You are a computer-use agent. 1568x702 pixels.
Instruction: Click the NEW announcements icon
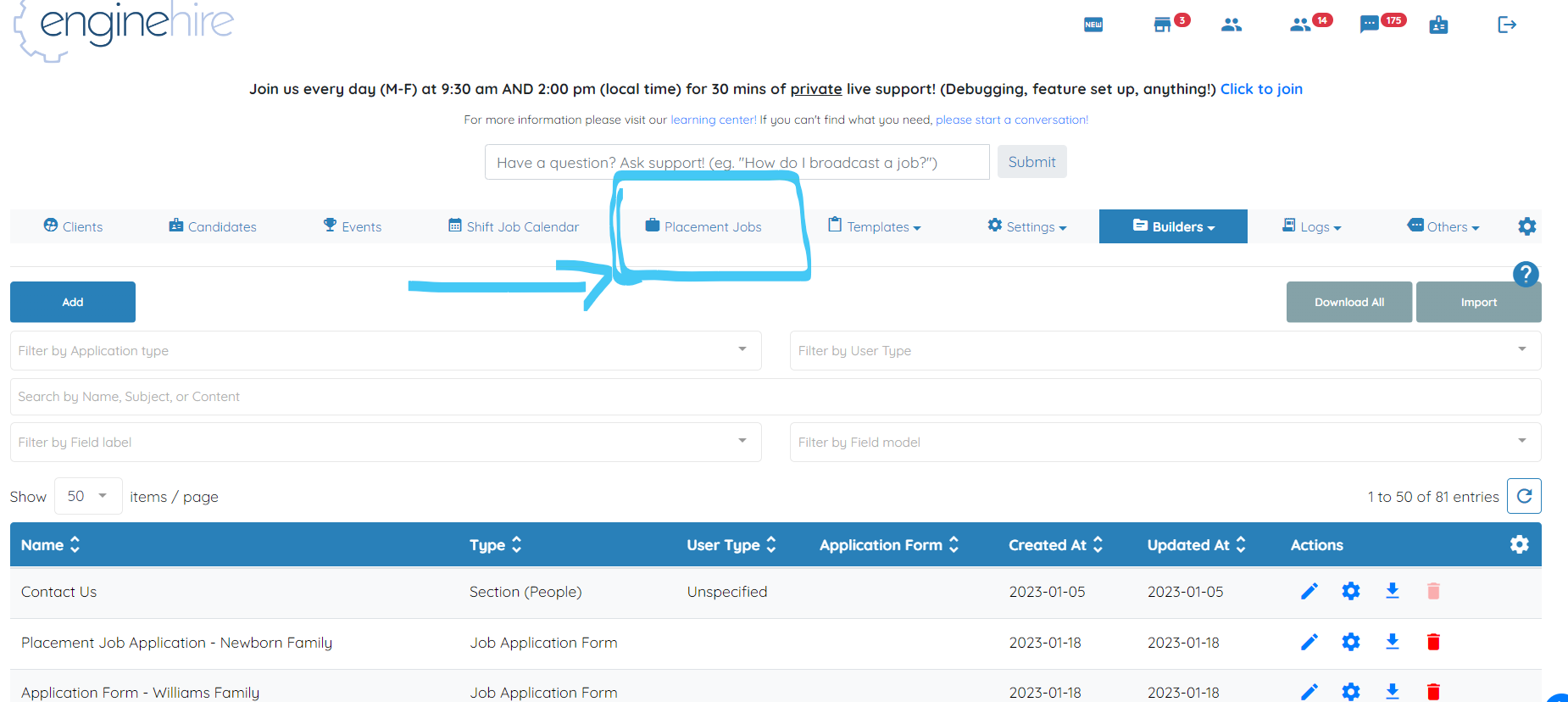1093,25
